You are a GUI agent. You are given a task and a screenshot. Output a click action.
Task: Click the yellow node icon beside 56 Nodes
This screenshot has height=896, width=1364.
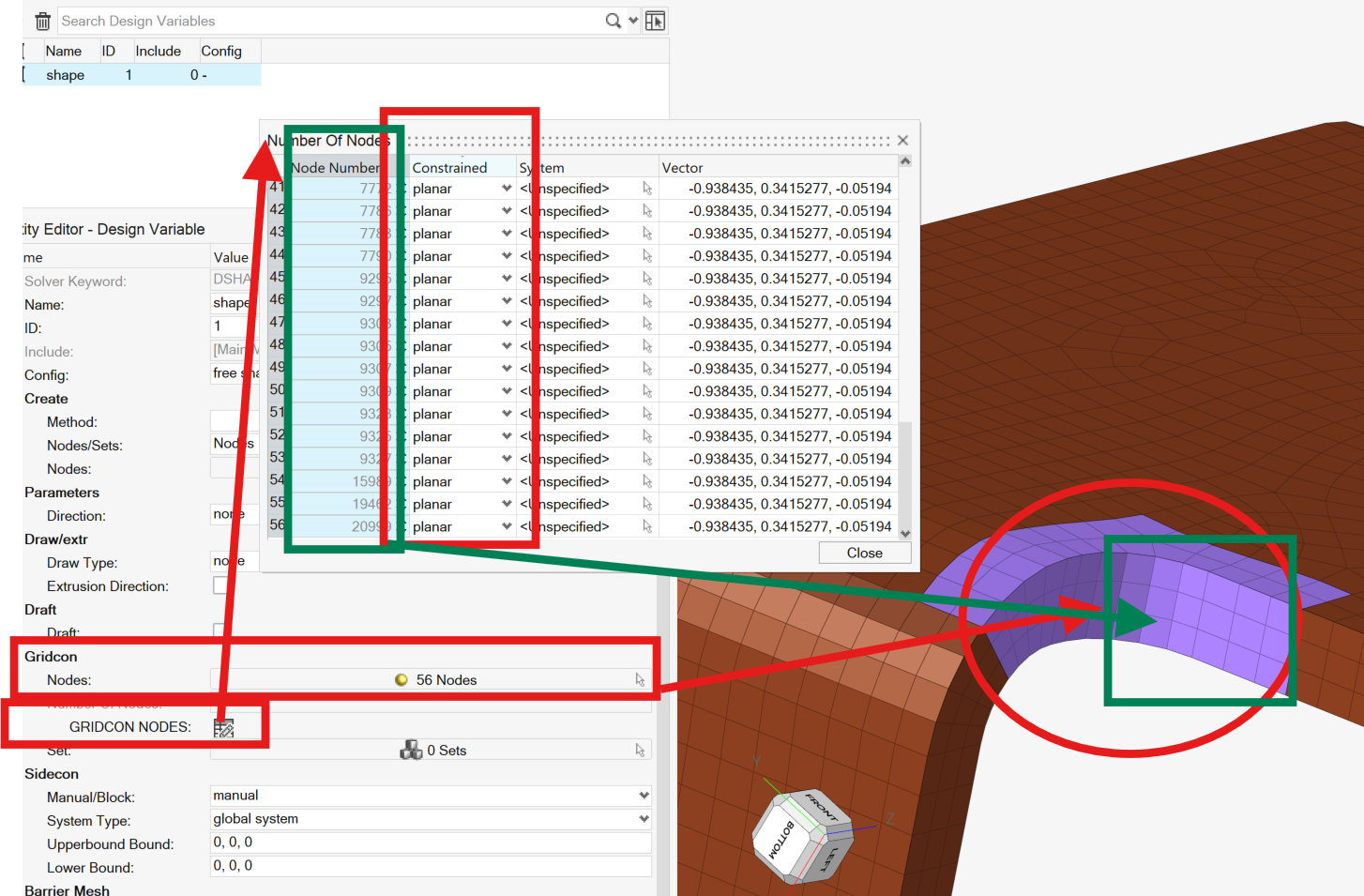tap(402, 680)
